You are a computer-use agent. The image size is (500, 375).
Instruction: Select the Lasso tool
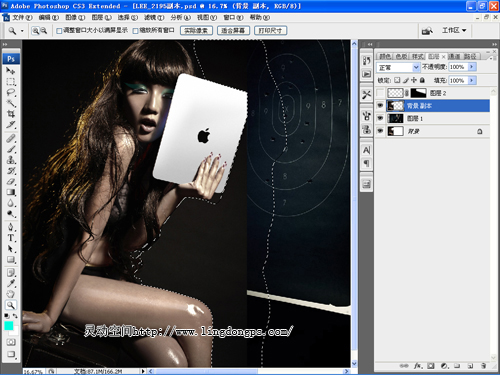coord(11,92)
